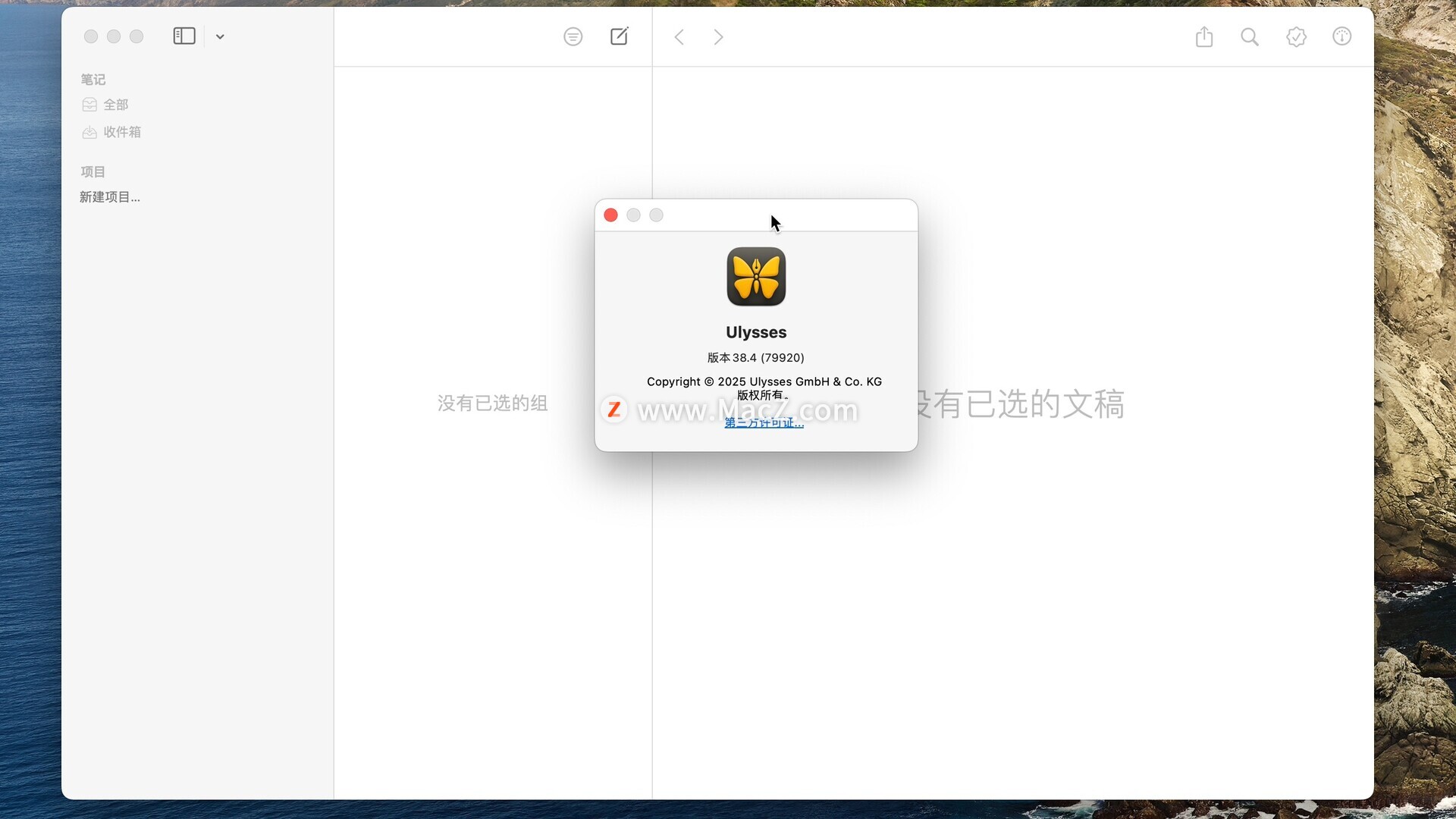Open the dashboard info icon
Image resolution: width=1456 pixels, height=819 pixels.
click(1342, 36)
